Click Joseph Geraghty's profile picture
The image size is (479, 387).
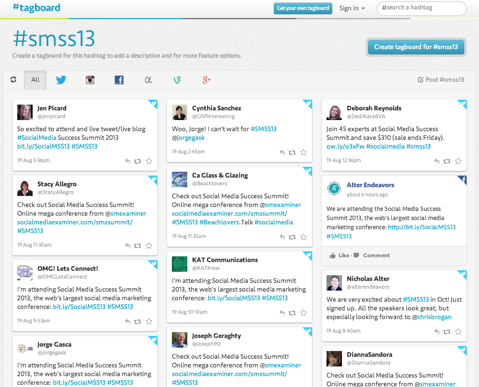tap(180, 340)
